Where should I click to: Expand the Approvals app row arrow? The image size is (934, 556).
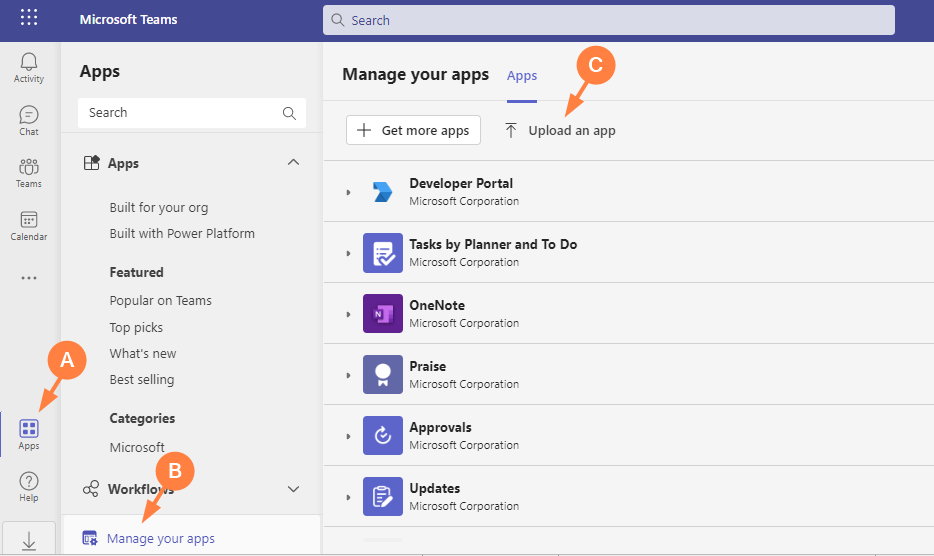[348, 436]
